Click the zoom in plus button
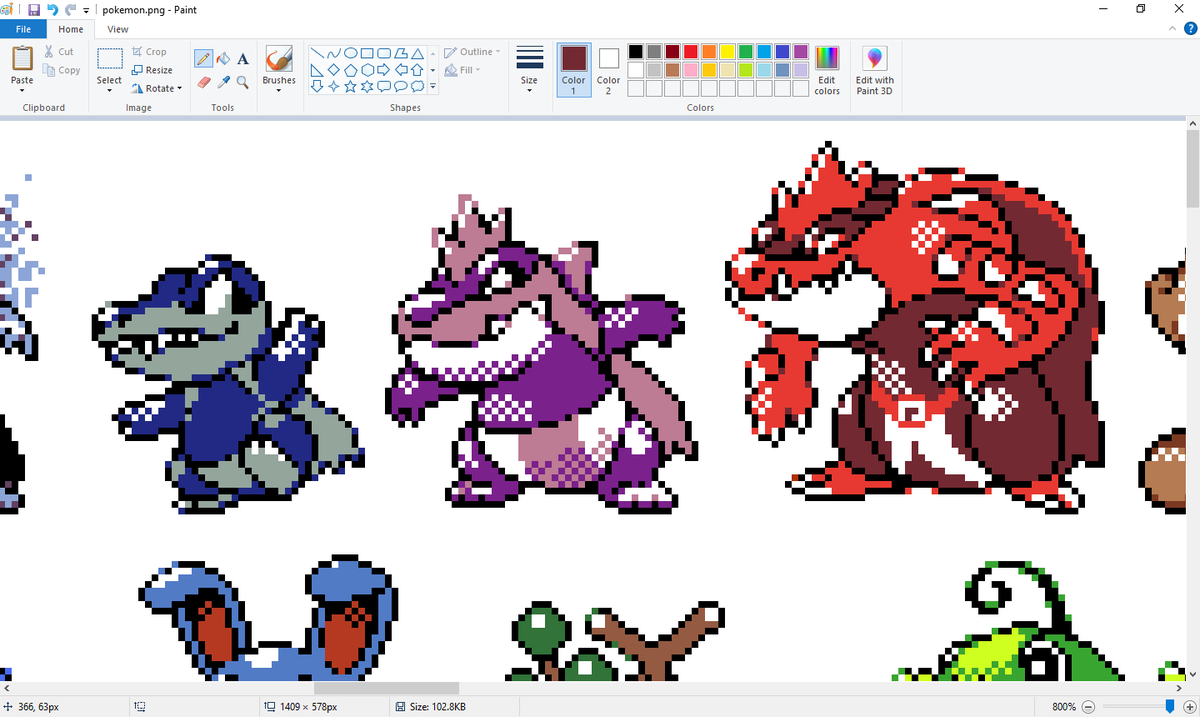This screenshot has height=717, width=1200. (x=1189, y=706)
